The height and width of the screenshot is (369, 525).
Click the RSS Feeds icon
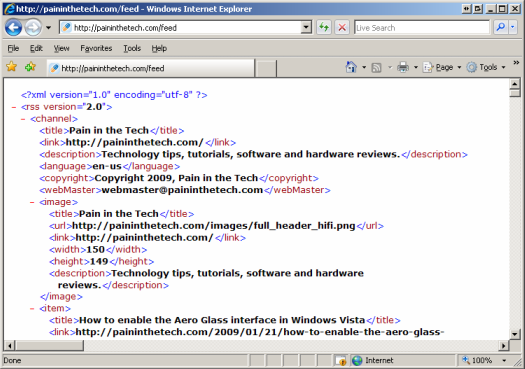pos(377,67)
